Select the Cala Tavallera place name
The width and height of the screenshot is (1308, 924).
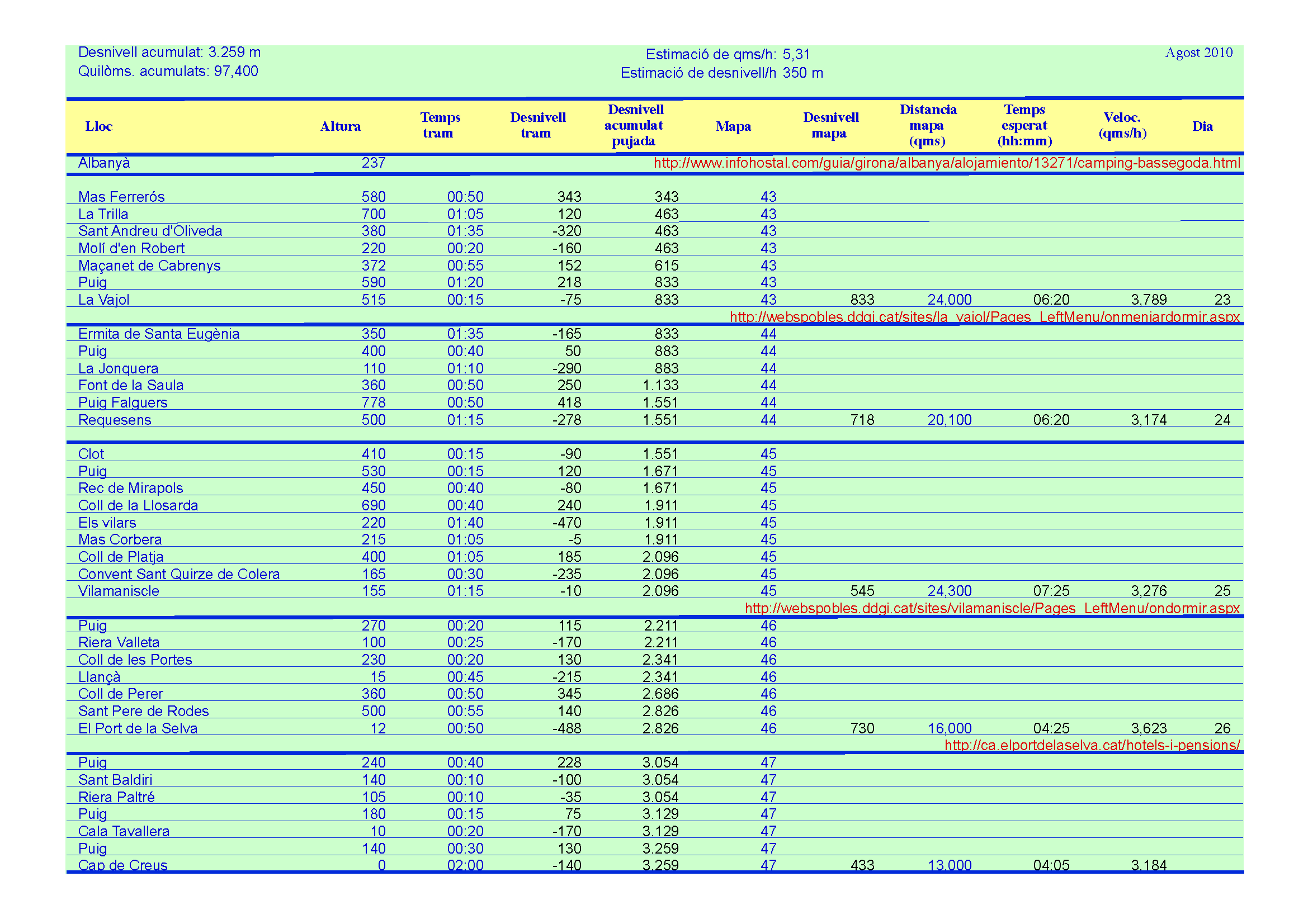coord(124,831)
